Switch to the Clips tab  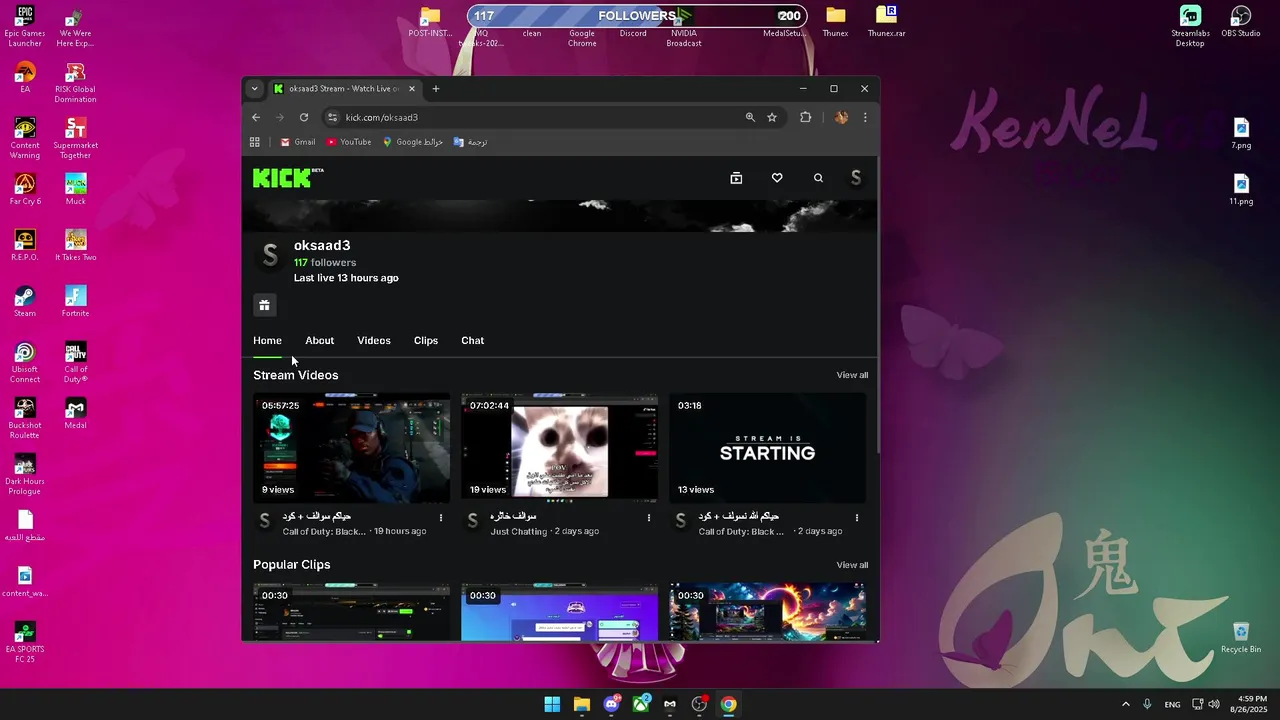point(426,341)
